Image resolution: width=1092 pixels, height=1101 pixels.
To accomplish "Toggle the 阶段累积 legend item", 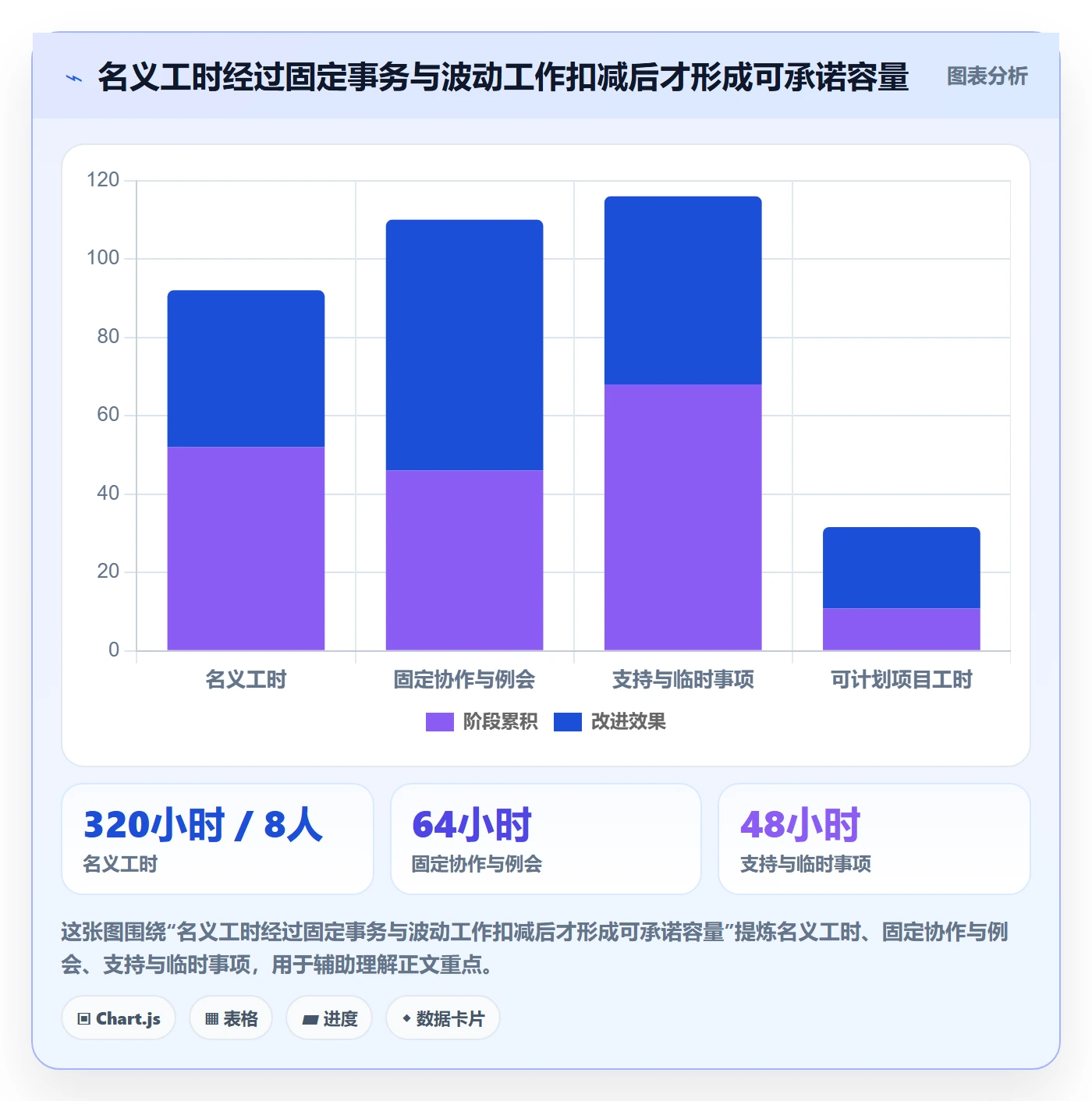I will coord(481,722).
